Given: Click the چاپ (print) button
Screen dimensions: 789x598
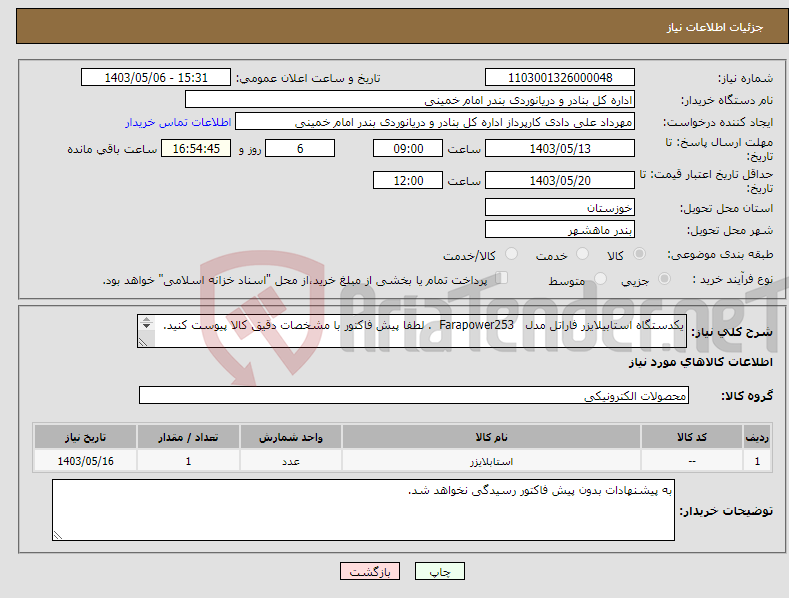Looking at the screenshot, I should coord(439,571).
